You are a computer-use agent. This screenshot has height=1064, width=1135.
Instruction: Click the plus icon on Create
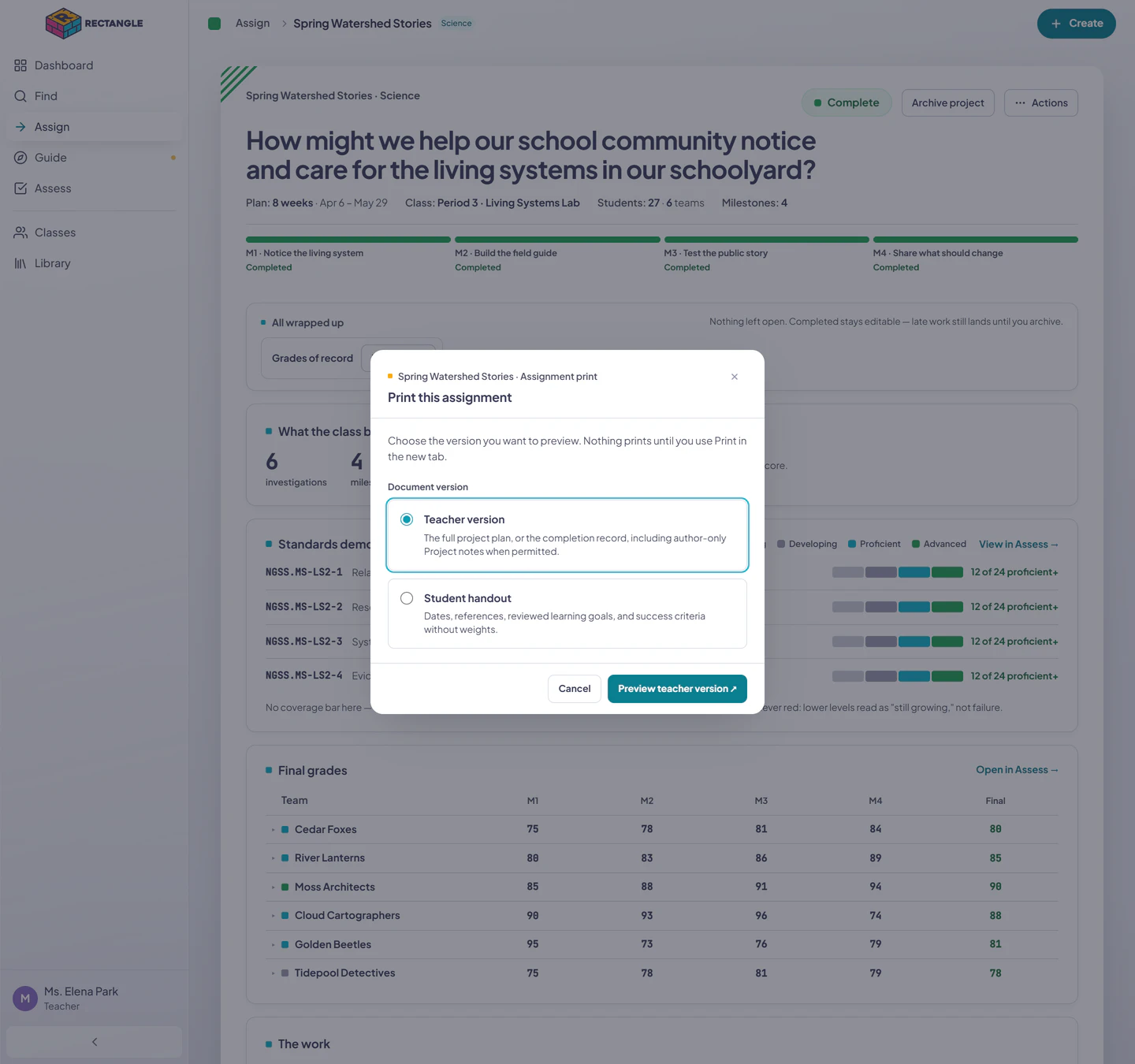tap(1056, 24)
